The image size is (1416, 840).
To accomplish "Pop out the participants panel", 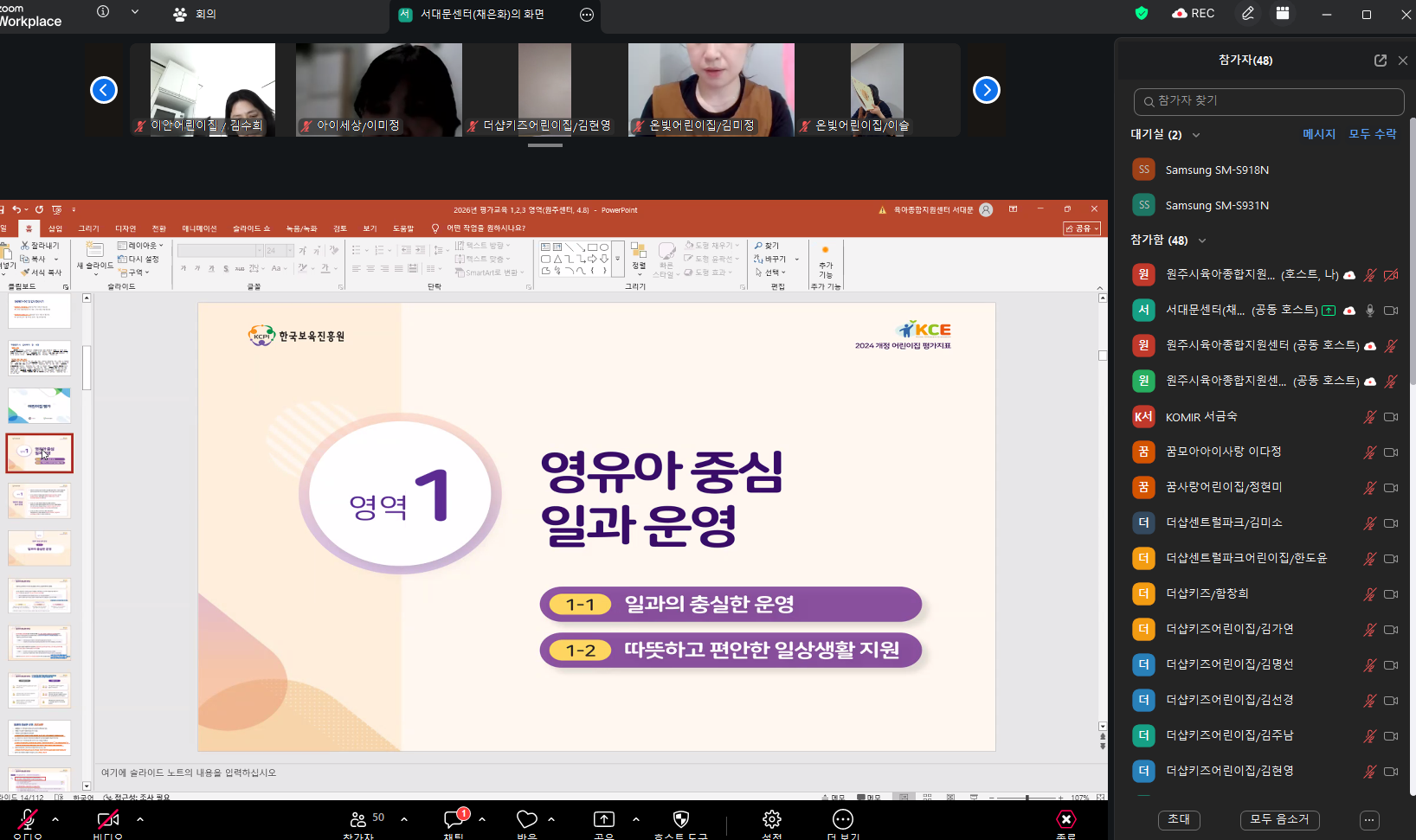I will click(1380, 61).
